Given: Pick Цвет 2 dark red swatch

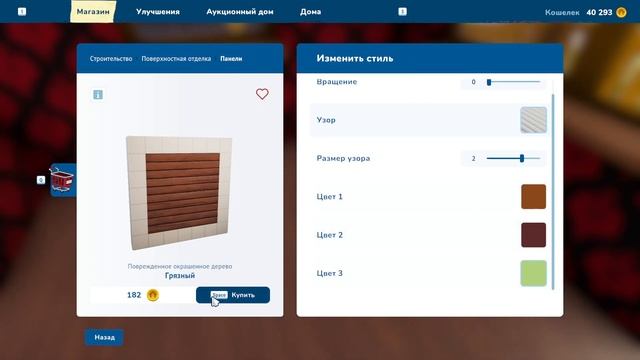Looking at the screenshot, I should [x=533, y=235].
